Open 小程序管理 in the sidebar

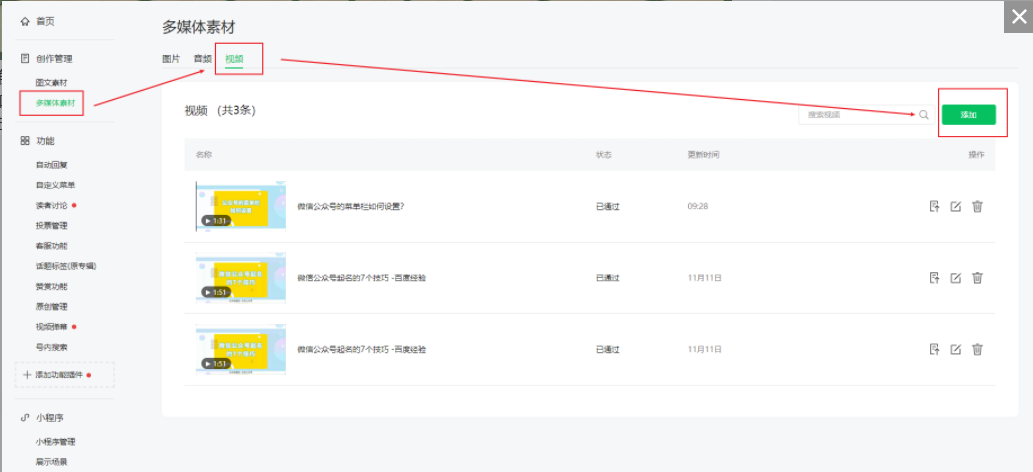pos(56,441)
